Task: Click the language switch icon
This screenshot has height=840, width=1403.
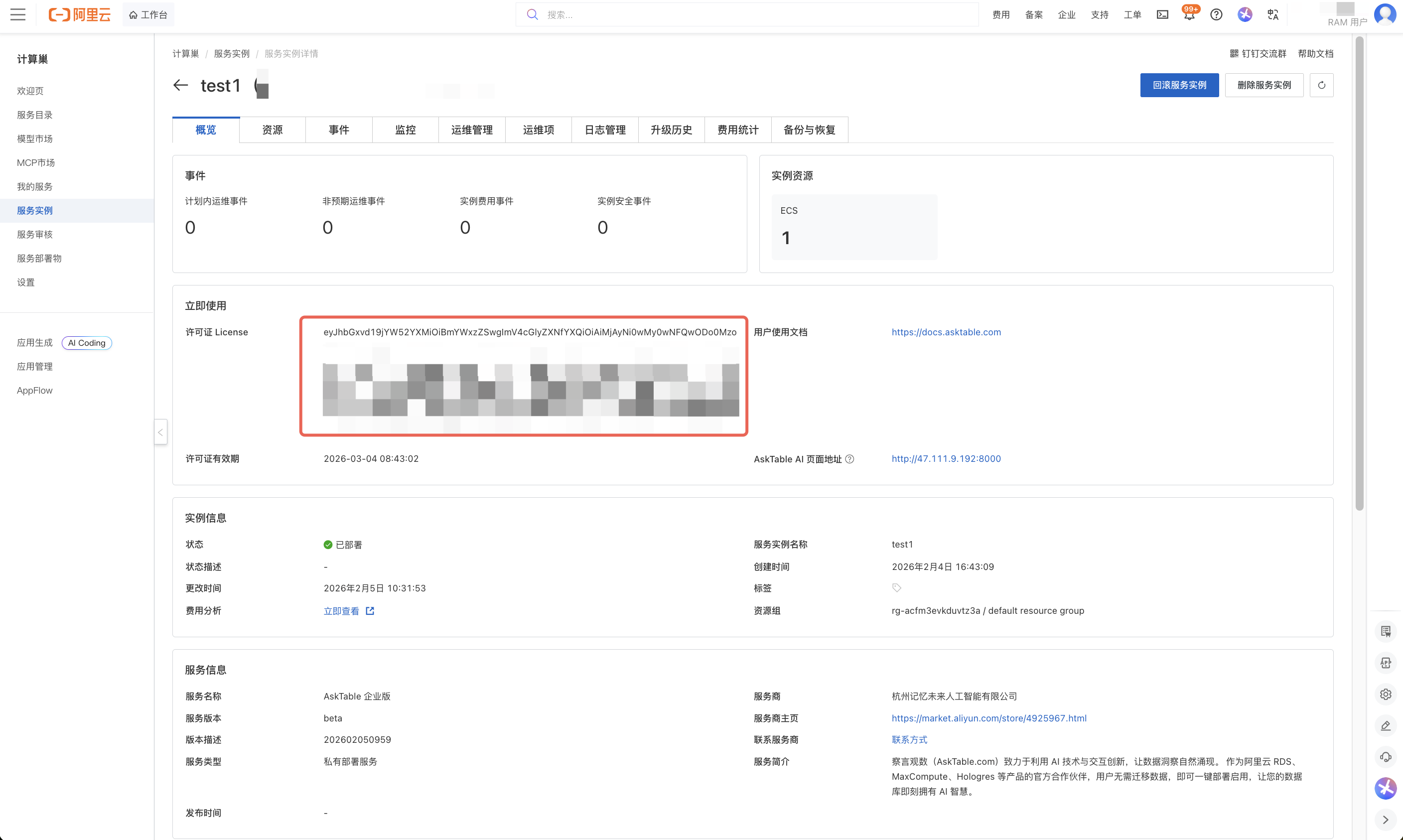Action: coord(1273,15)
